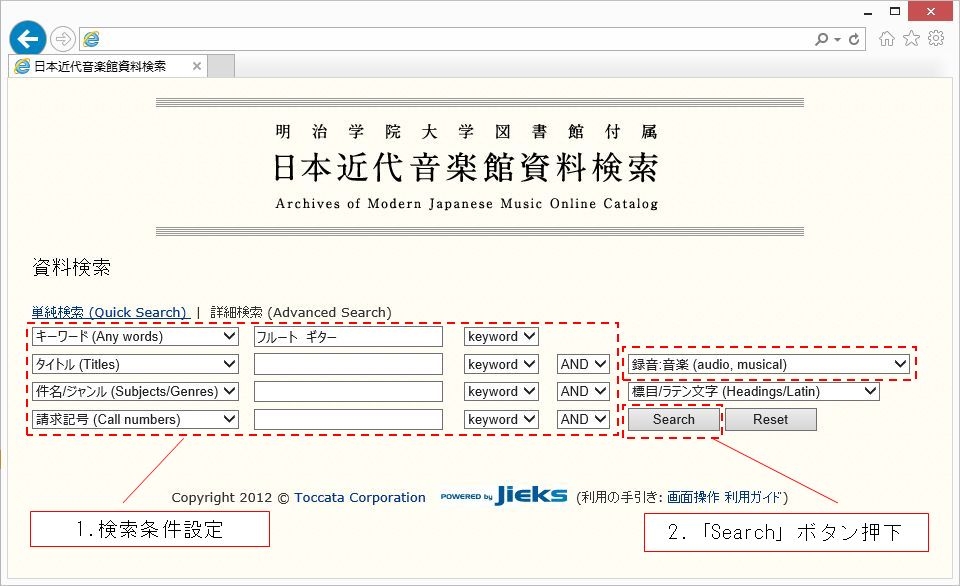Open the browser home icon
The image size is (960, 586).
point(886,39)
